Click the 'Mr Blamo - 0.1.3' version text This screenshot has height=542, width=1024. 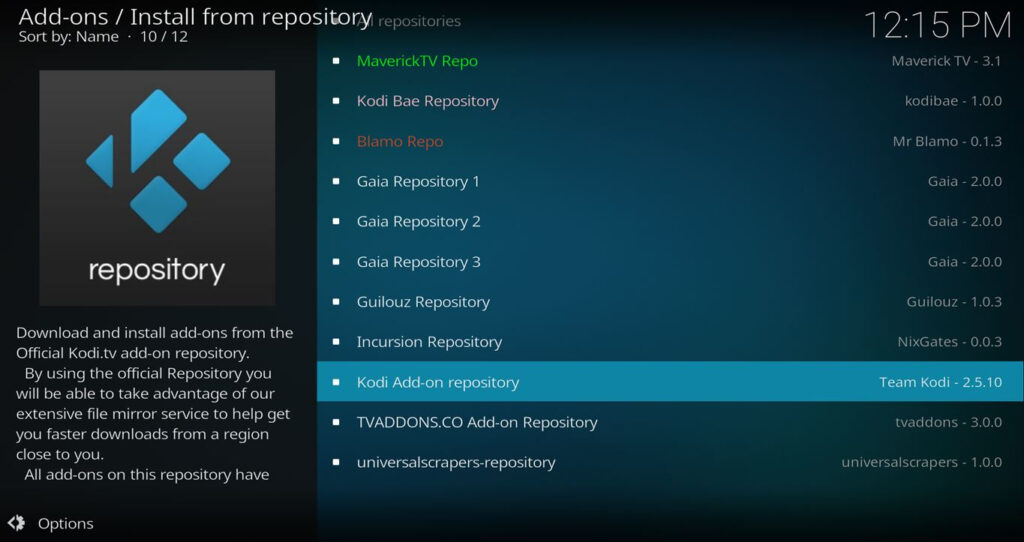(947, 141)
